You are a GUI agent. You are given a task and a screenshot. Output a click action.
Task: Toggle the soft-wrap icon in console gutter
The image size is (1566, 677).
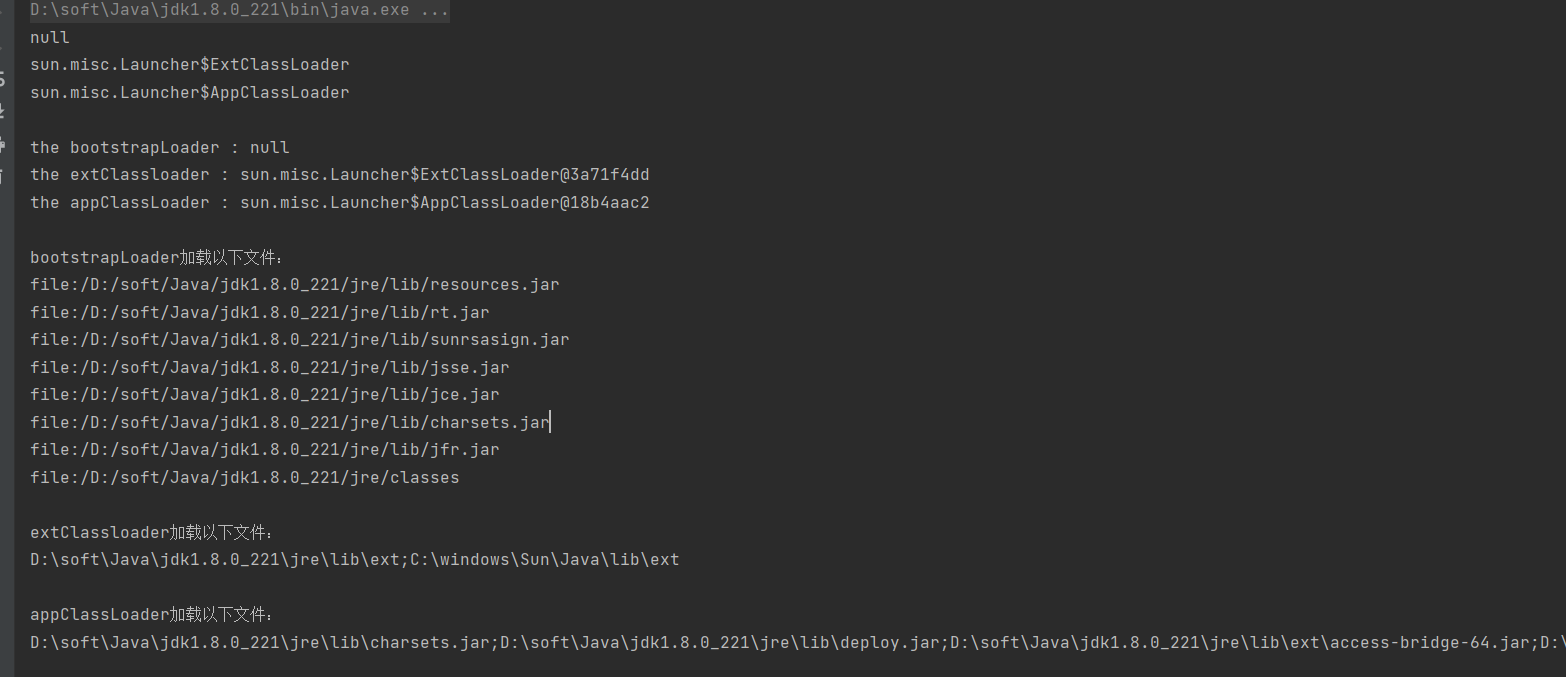(x=2, y=80)
